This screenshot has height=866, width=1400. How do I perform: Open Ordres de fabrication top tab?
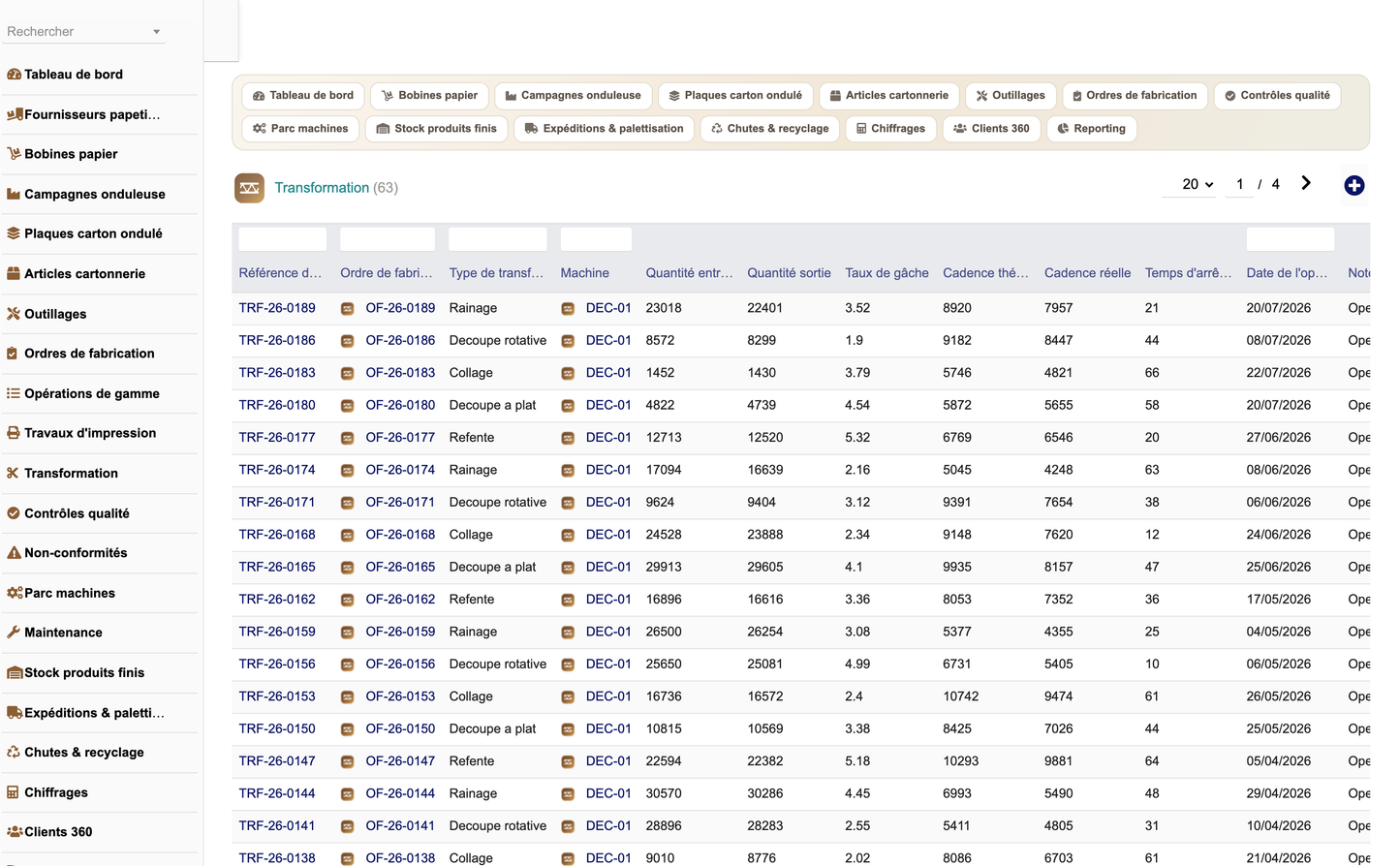click(1135, 96)
